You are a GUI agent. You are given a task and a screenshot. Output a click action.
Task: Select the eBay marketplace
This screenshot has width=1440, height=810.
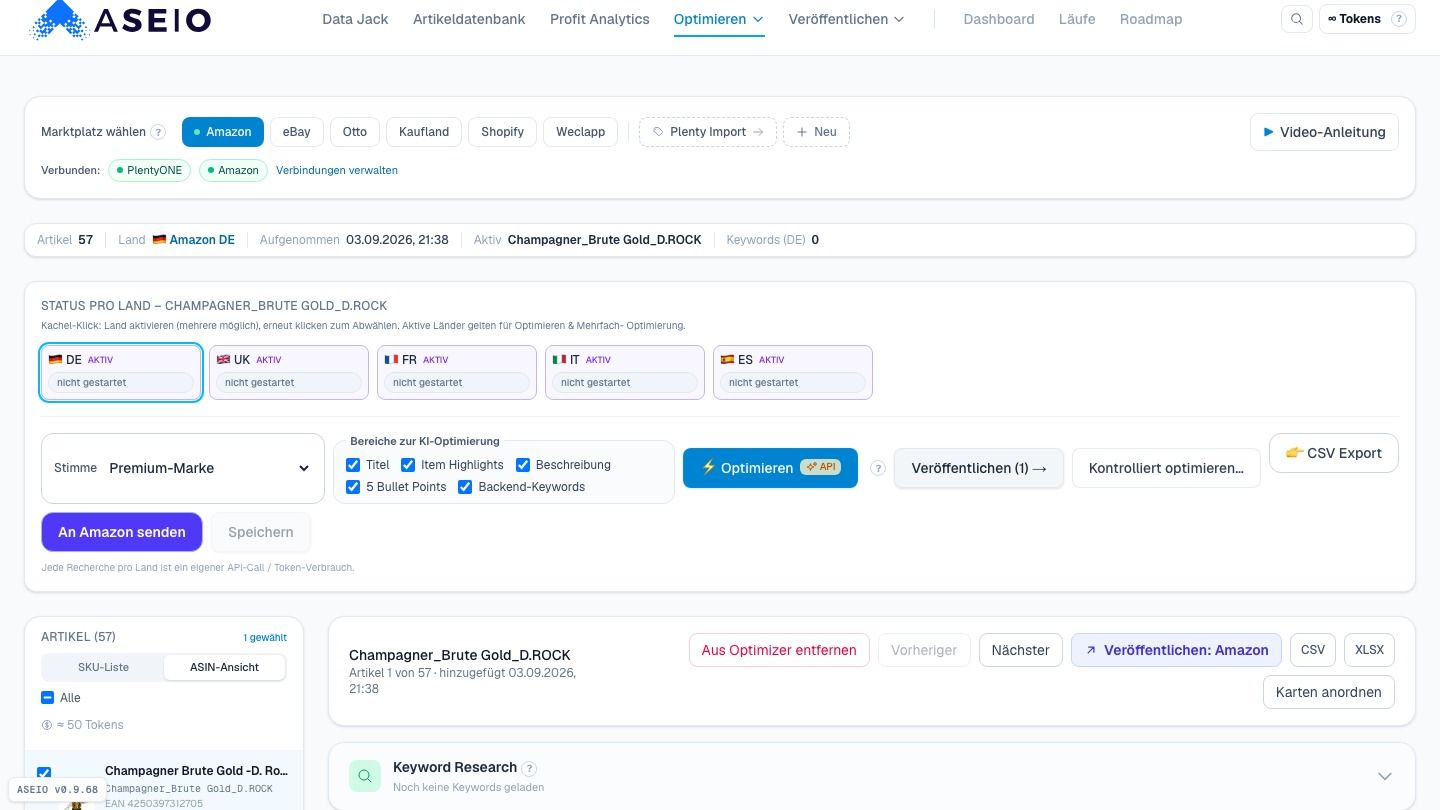296,132
